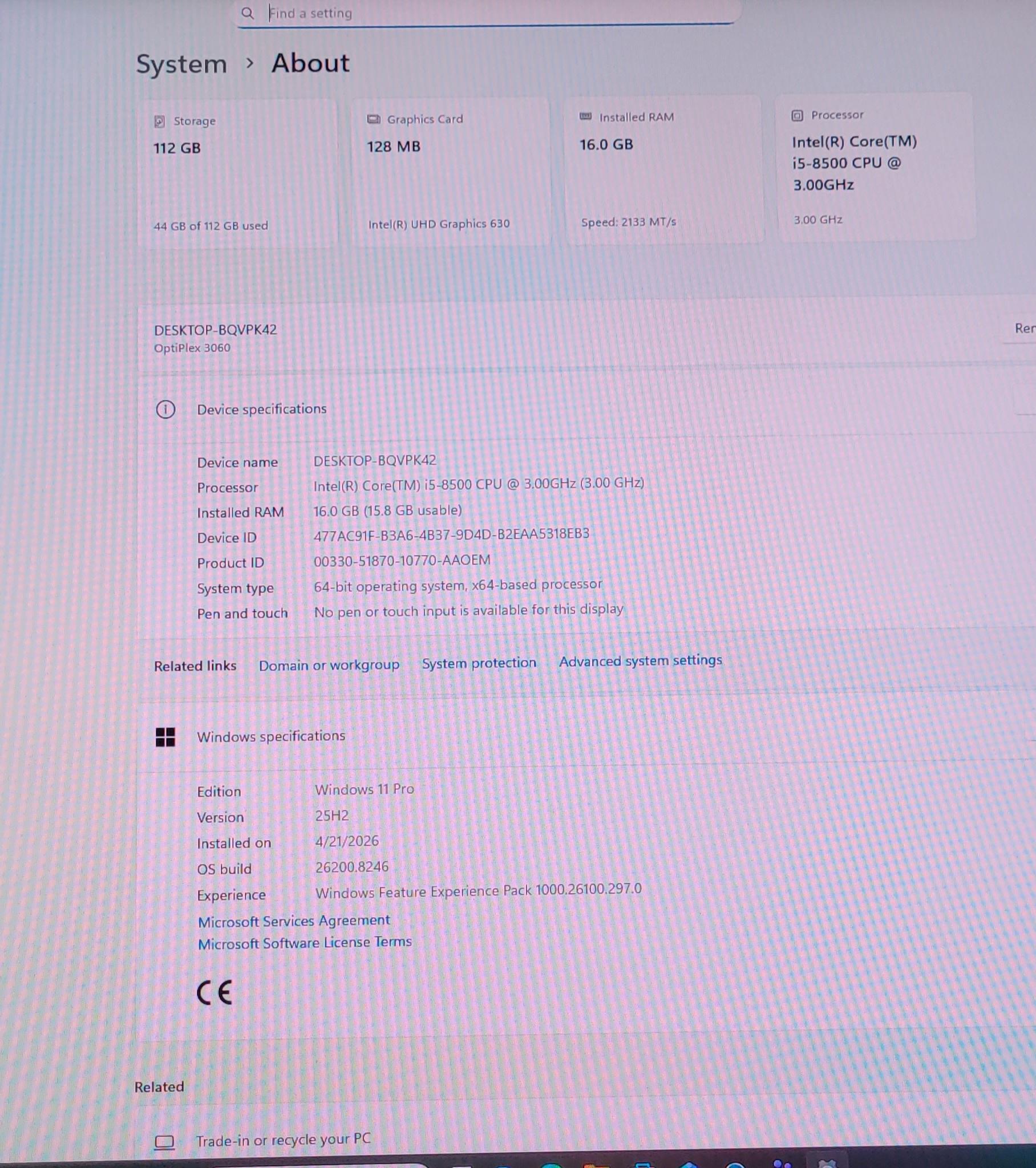The width and height of the screenshot is (1036, 1168).
Task: Click the "About" page title
Action: (310, 63)
